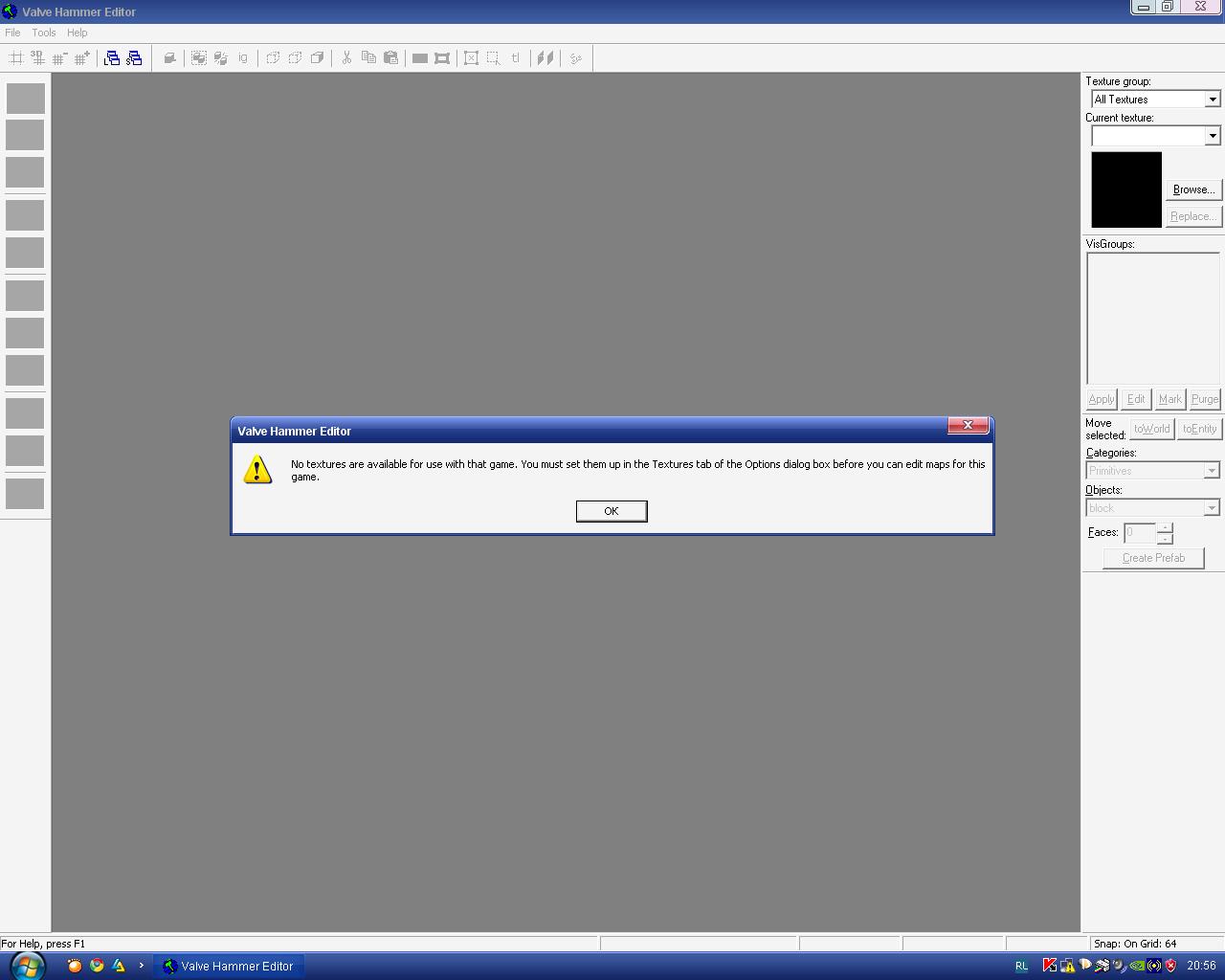Click the run map icon
The height and width of the screenshot is (980, 1225).
point(575,58)
